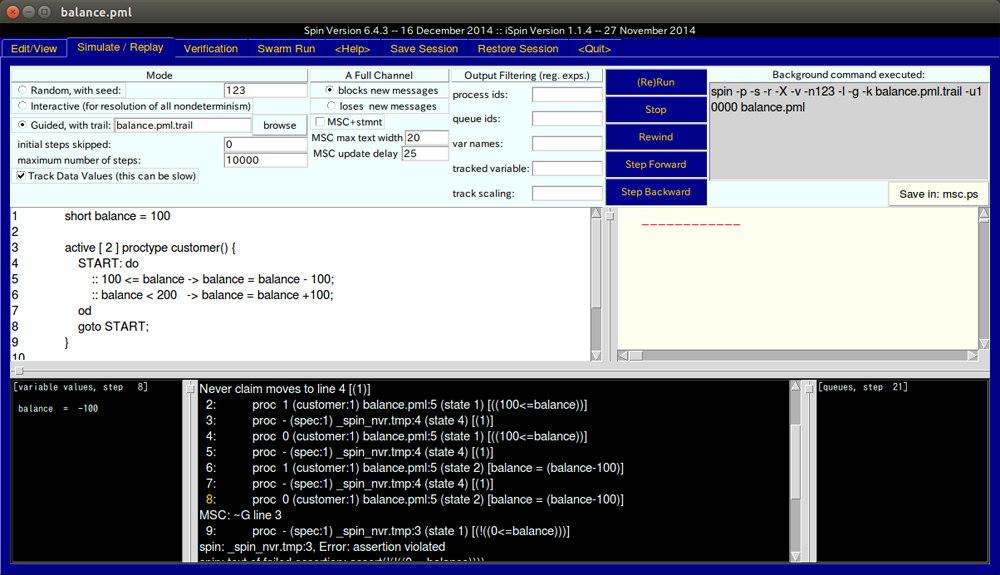Click the trail file field balance.pml.trail
Viewport: 1000px width, 575px height.
click(x=182, y=125)
